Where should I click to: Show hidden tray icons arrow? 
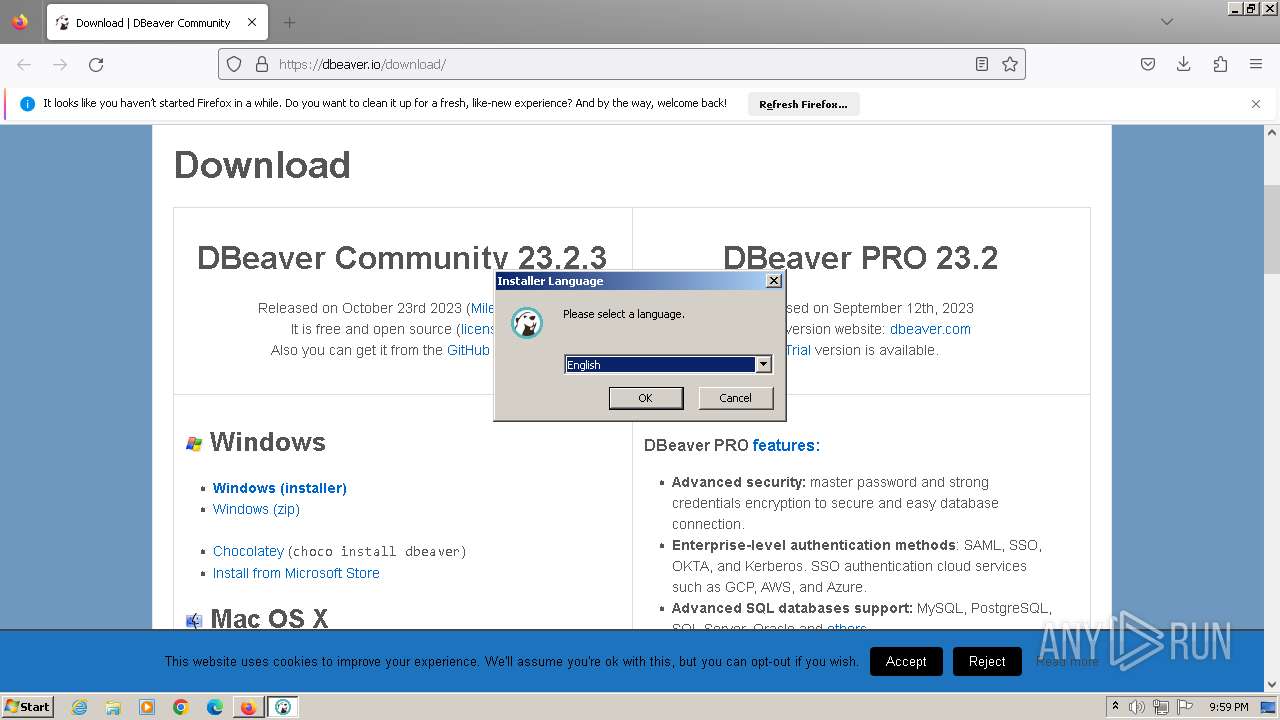tap(1115, 706)
